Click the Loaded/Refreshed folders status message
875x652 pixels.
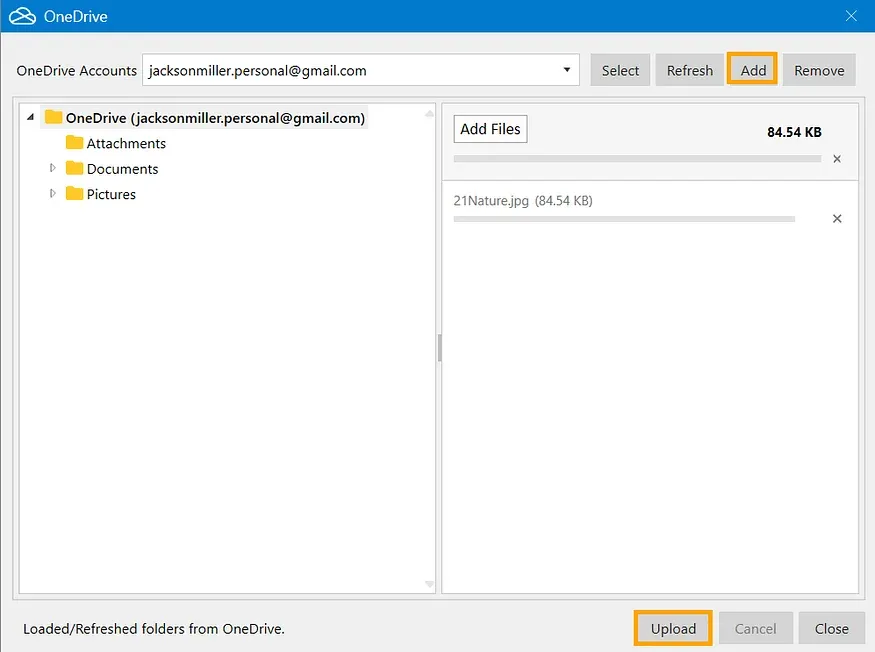click(x=153, y=629)
